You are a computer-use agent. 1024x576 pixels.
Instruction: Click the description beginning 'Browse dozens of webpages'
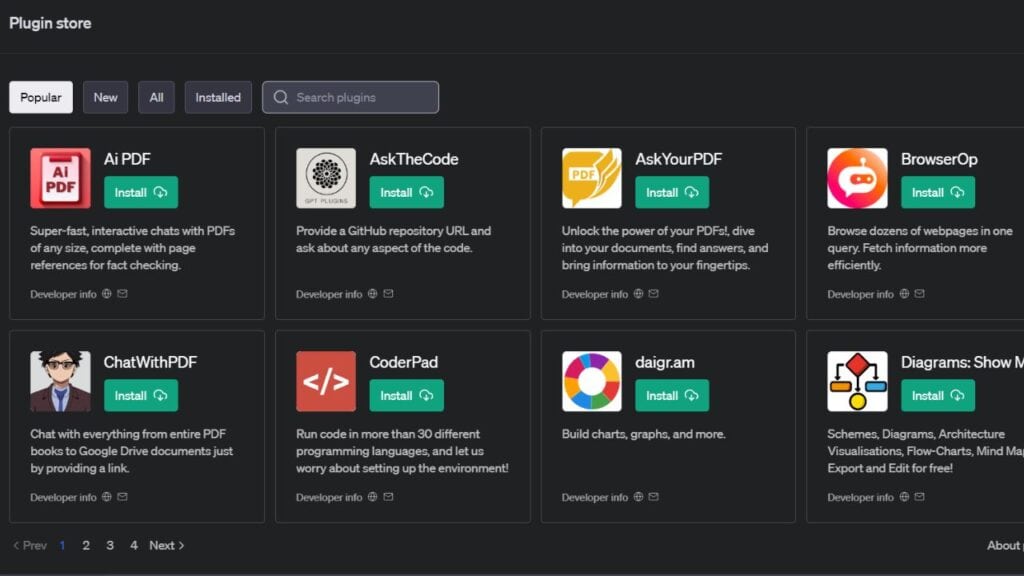(920, 248)
